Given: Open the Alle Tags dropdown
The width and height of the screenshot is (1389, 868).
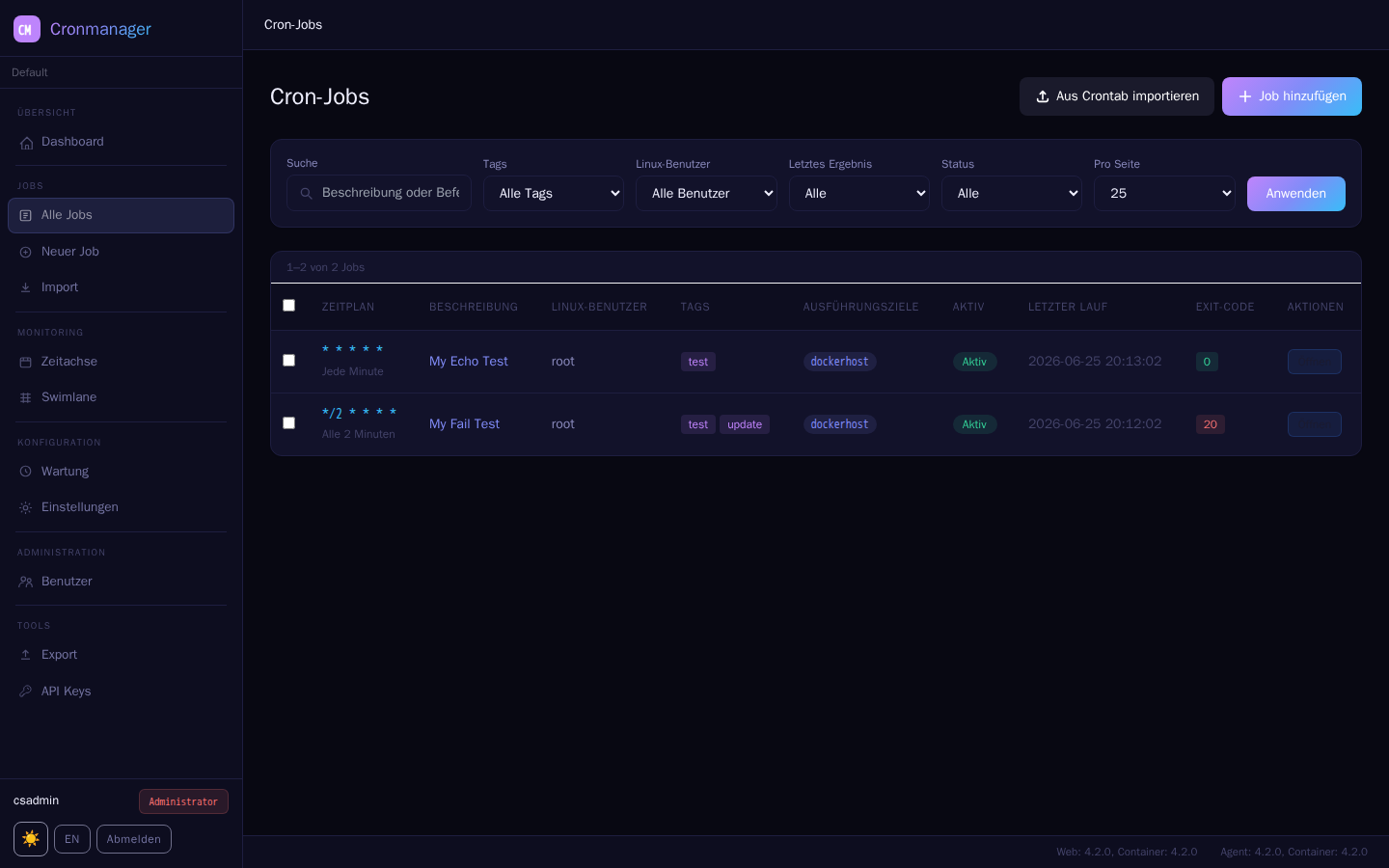Looking at the screenshot, I should click(x=554, y=193).
